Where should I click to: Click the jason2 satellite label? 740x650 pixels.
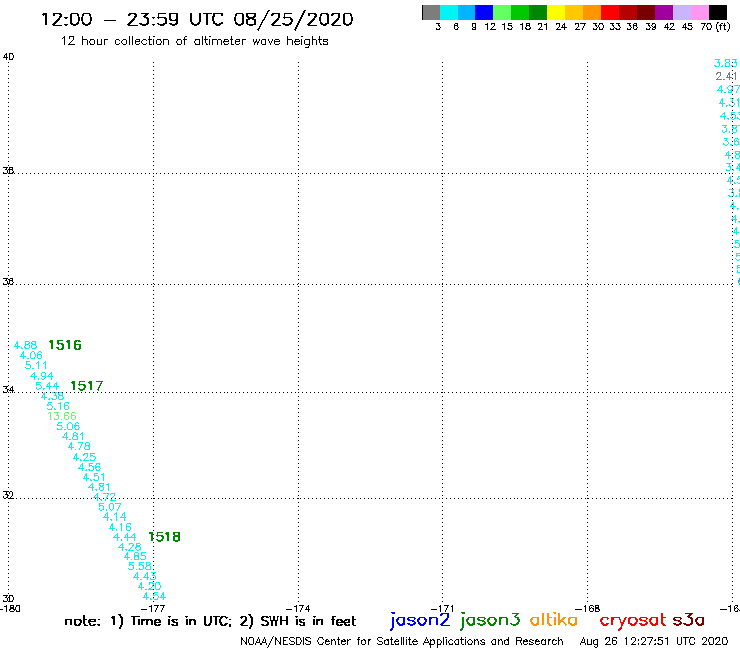click(x=420, y=620)
